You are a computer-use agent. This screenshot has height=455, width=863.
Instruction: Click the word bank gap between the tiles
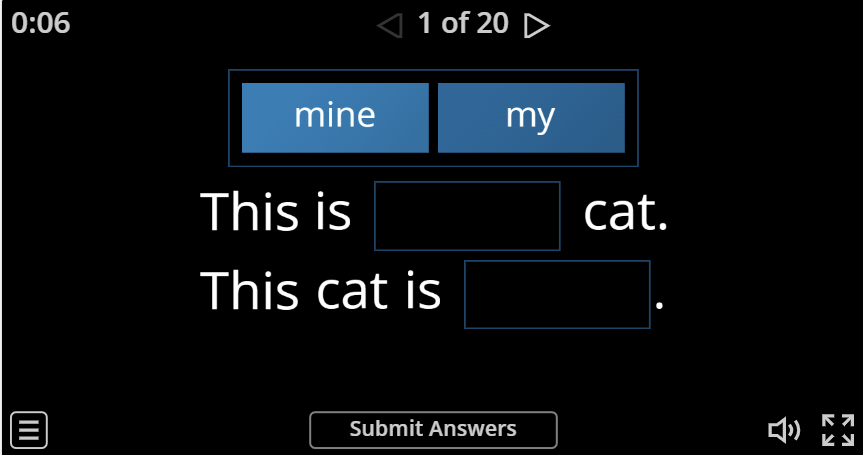433,118
